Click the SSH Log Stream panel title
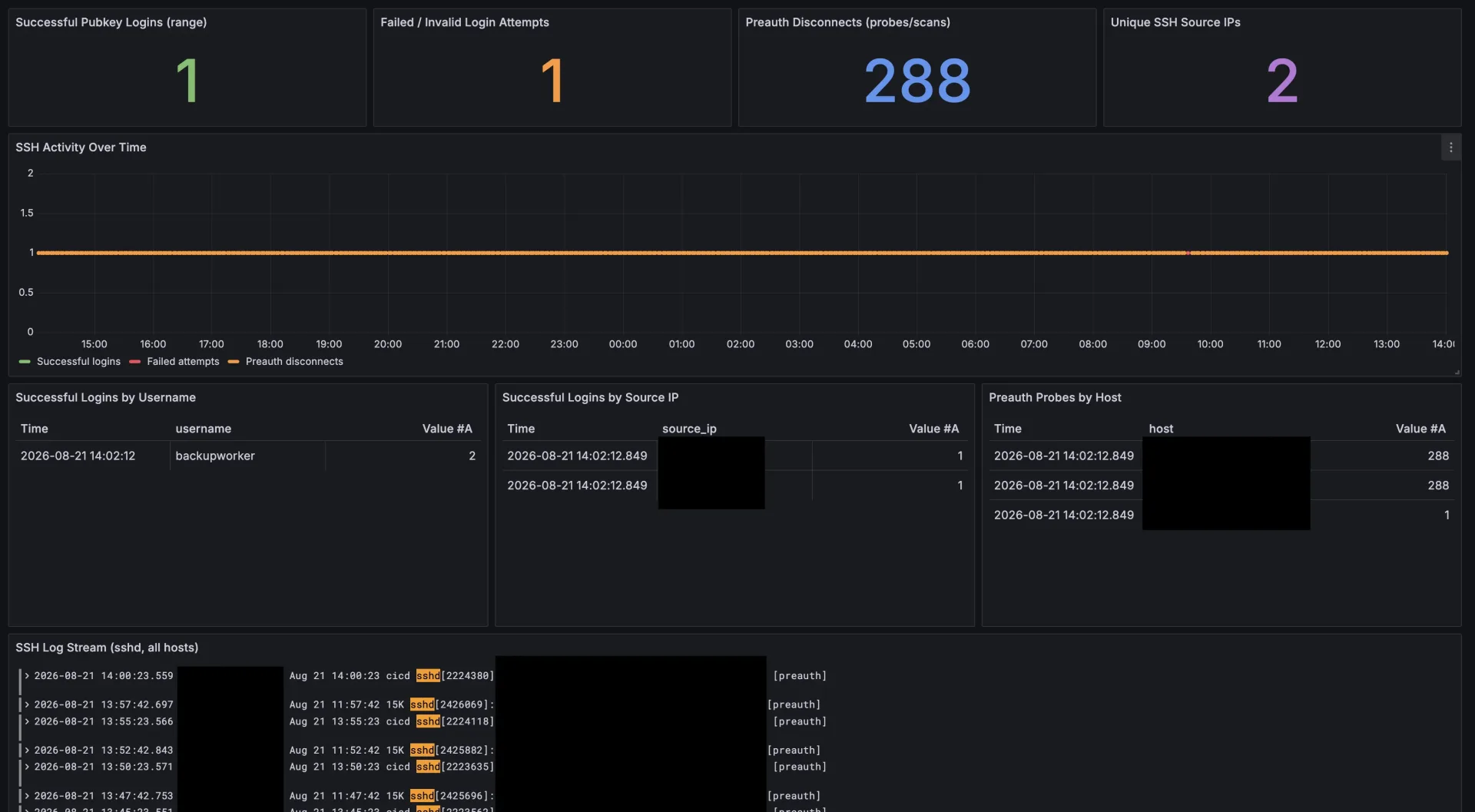1475x812 pixels. tap(107, 648)
